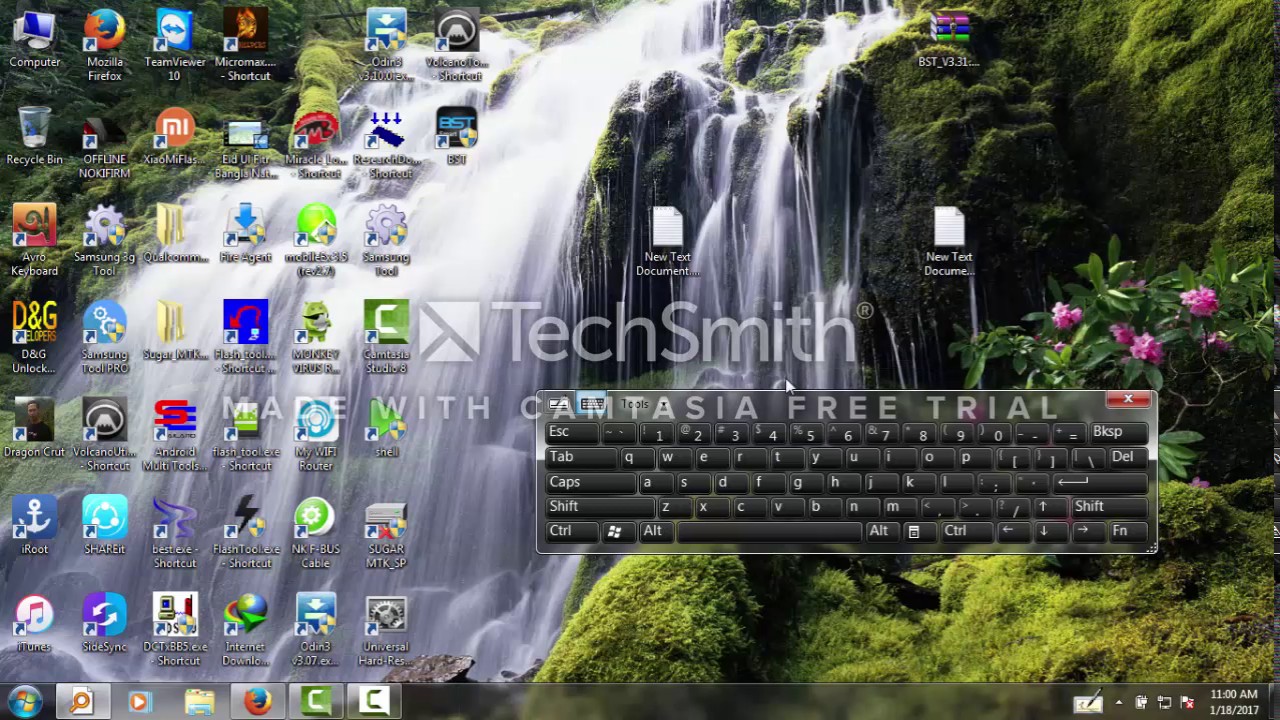Switch to Firefox on the taskbar
The width and height of the screenshot is (1280, 720).
tap(258, 702)
